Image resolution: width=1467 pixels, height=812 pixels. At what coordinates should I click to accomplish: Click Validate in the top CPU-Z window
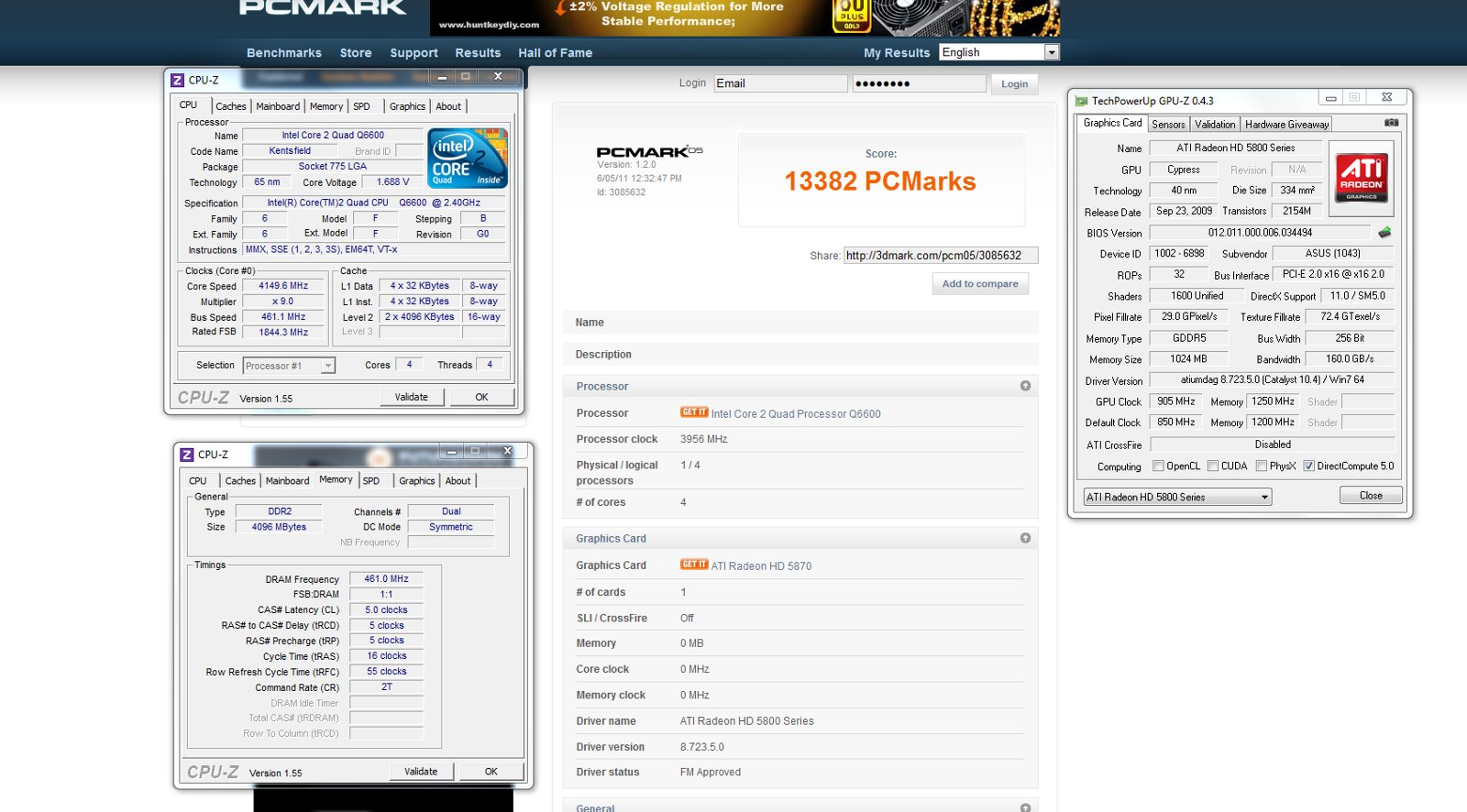tap(412, 397)
